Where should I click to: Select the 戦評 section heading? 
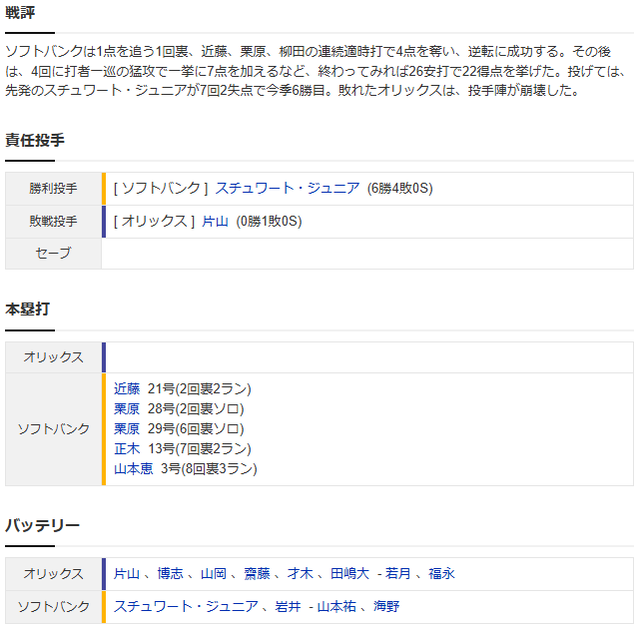(20, 13)
